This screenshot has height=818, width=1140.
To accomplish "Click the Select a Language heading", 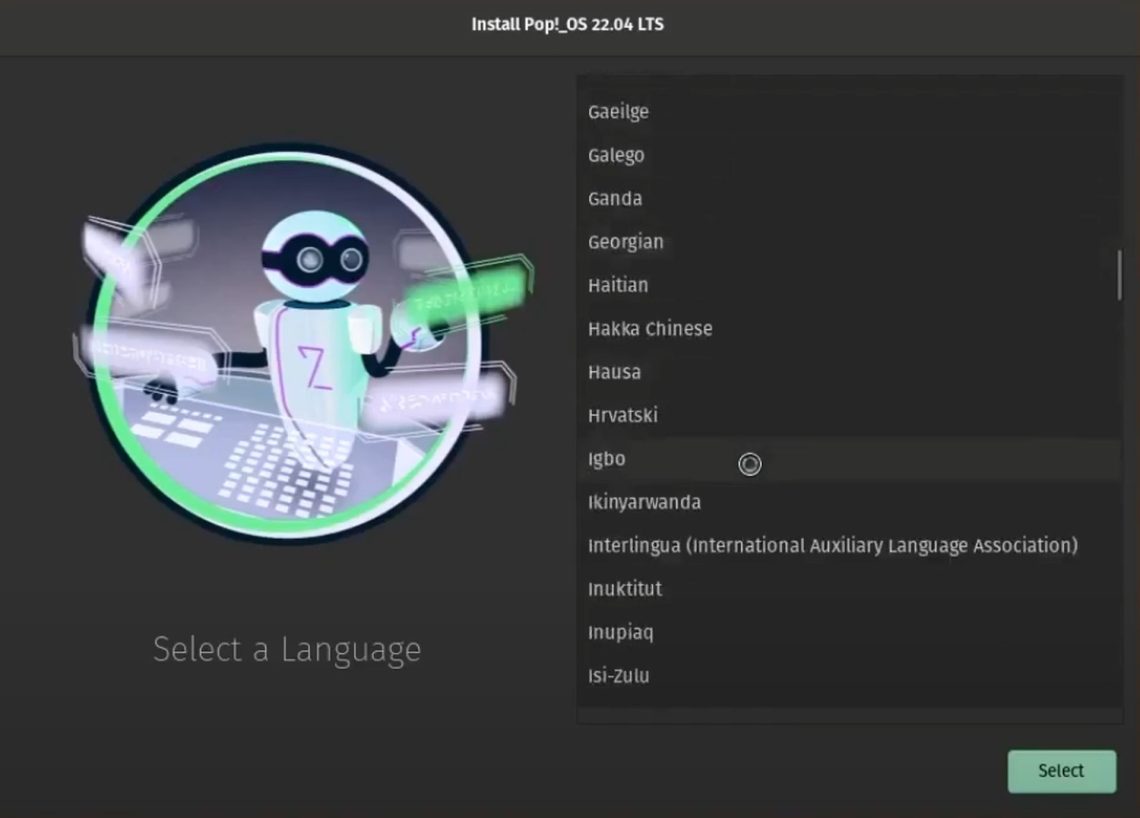I will click(286, 649).
